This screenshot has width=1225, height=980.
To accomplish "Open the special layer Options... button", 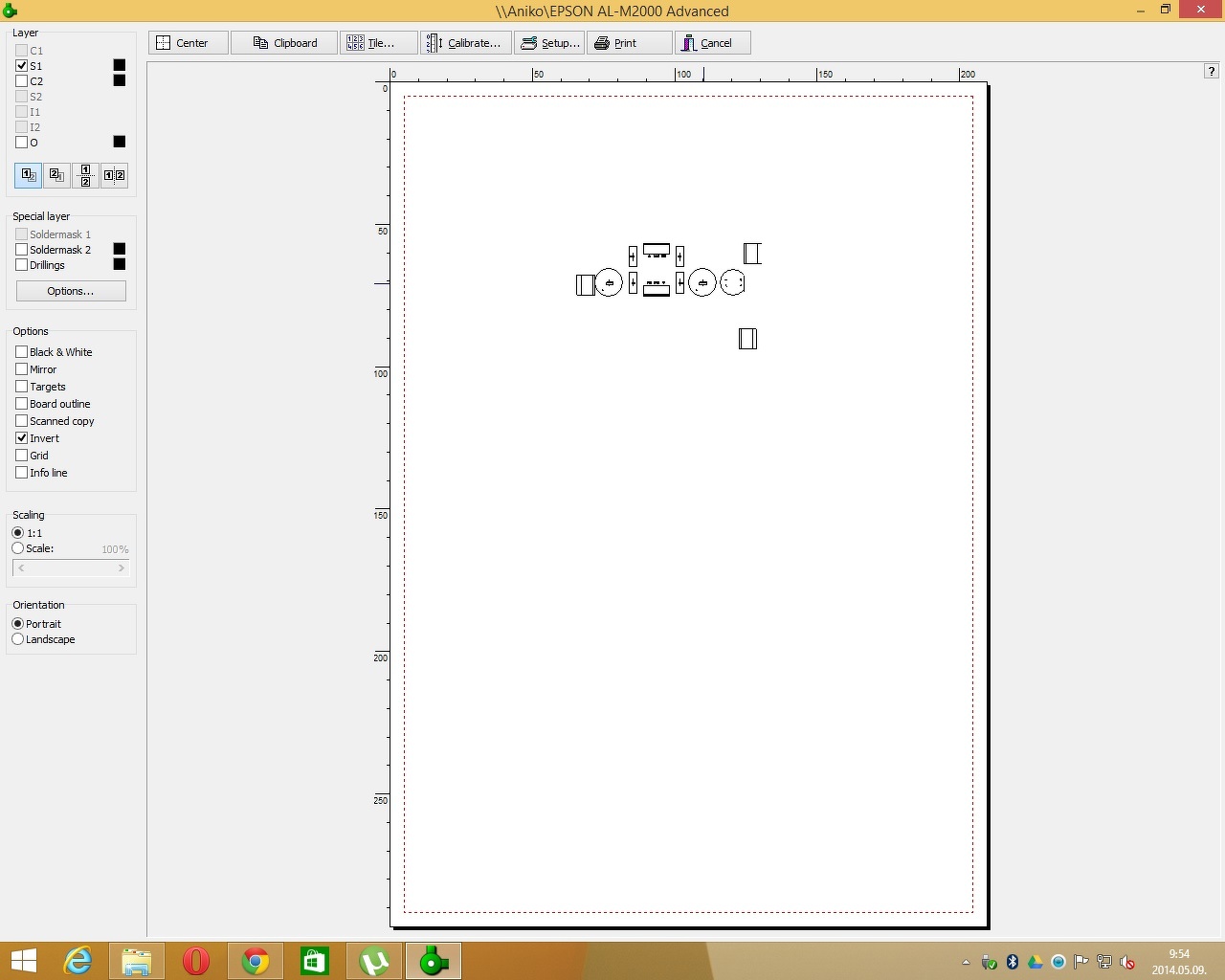I will 71,291.
